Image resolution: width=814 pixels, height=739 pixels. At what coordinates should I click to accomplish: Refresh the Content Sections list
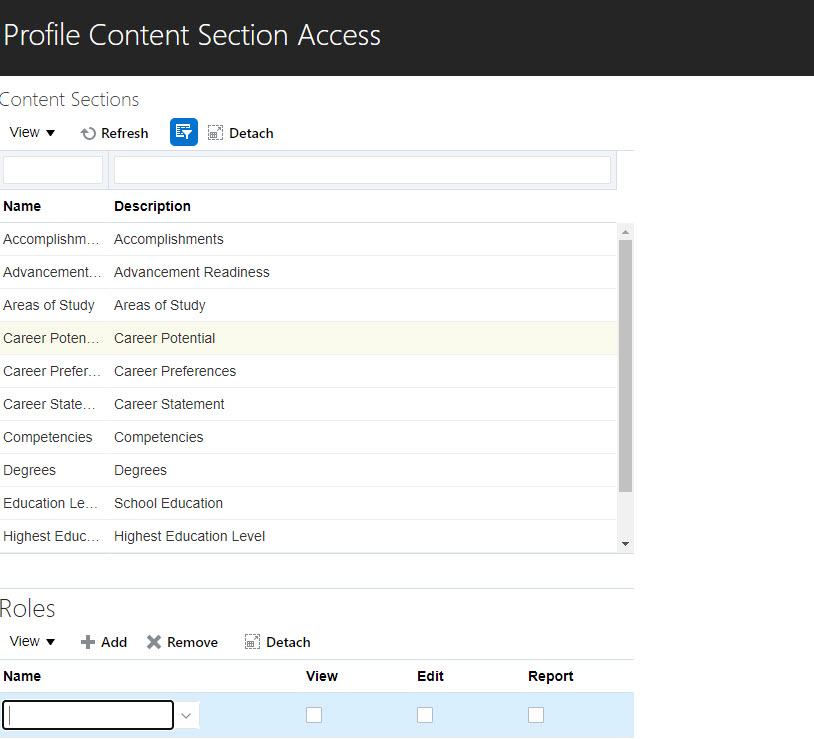[114, 132]
